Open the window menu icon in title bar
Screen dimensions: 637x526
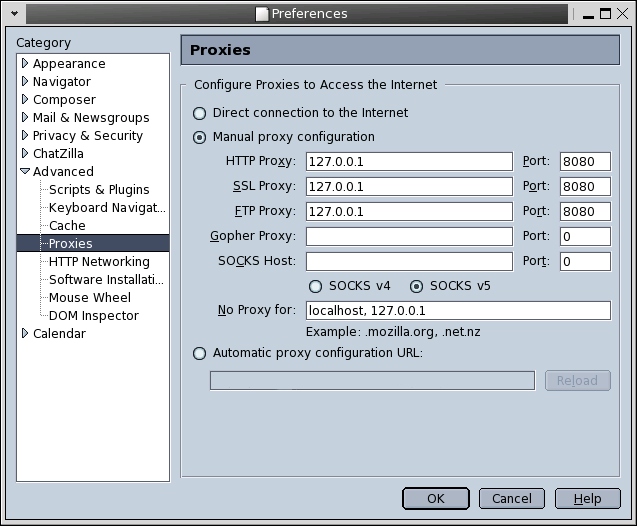coord(13,14)
